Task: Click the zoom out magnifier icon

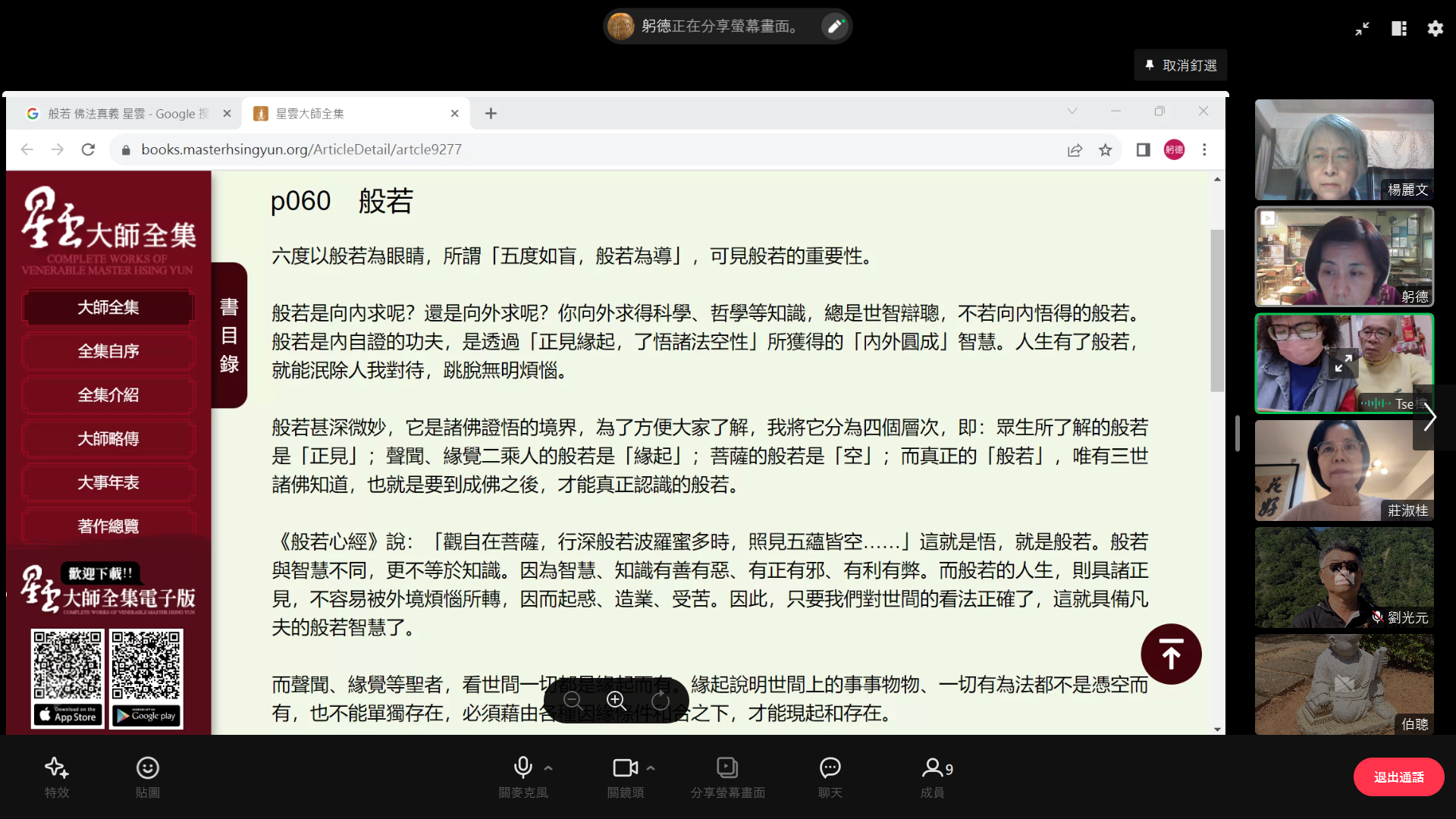Action: [x=573, y=701]
